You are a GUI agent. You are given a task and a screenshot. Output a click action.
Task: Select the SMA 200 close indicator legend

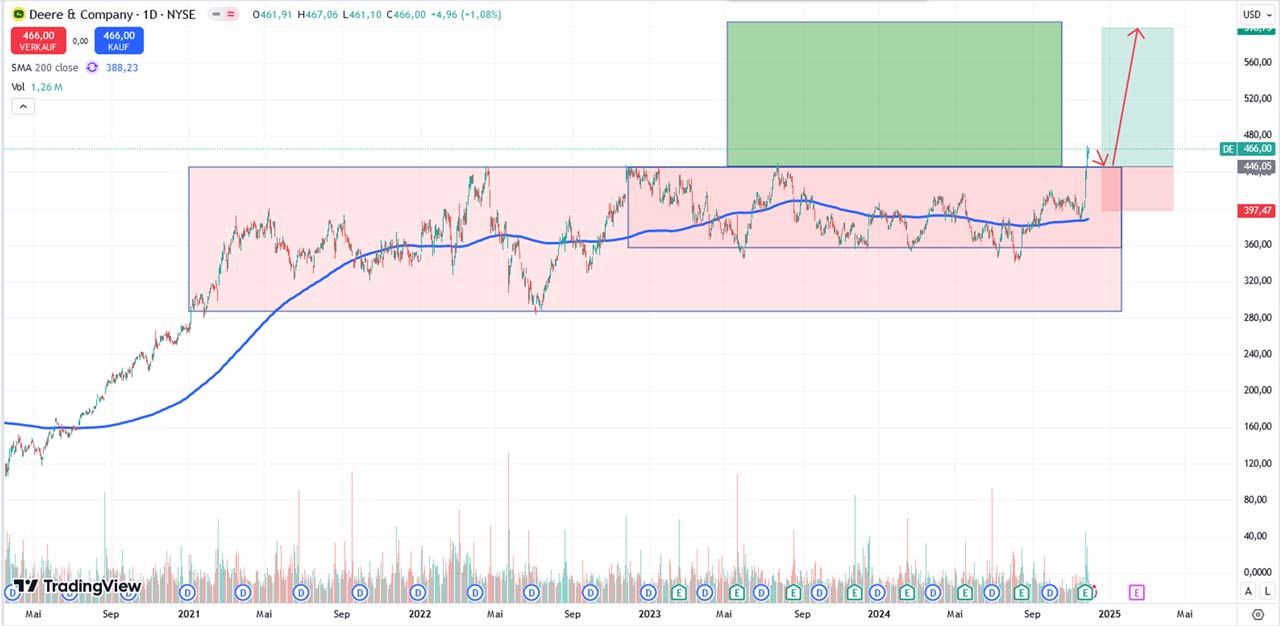tap(45, 67)
